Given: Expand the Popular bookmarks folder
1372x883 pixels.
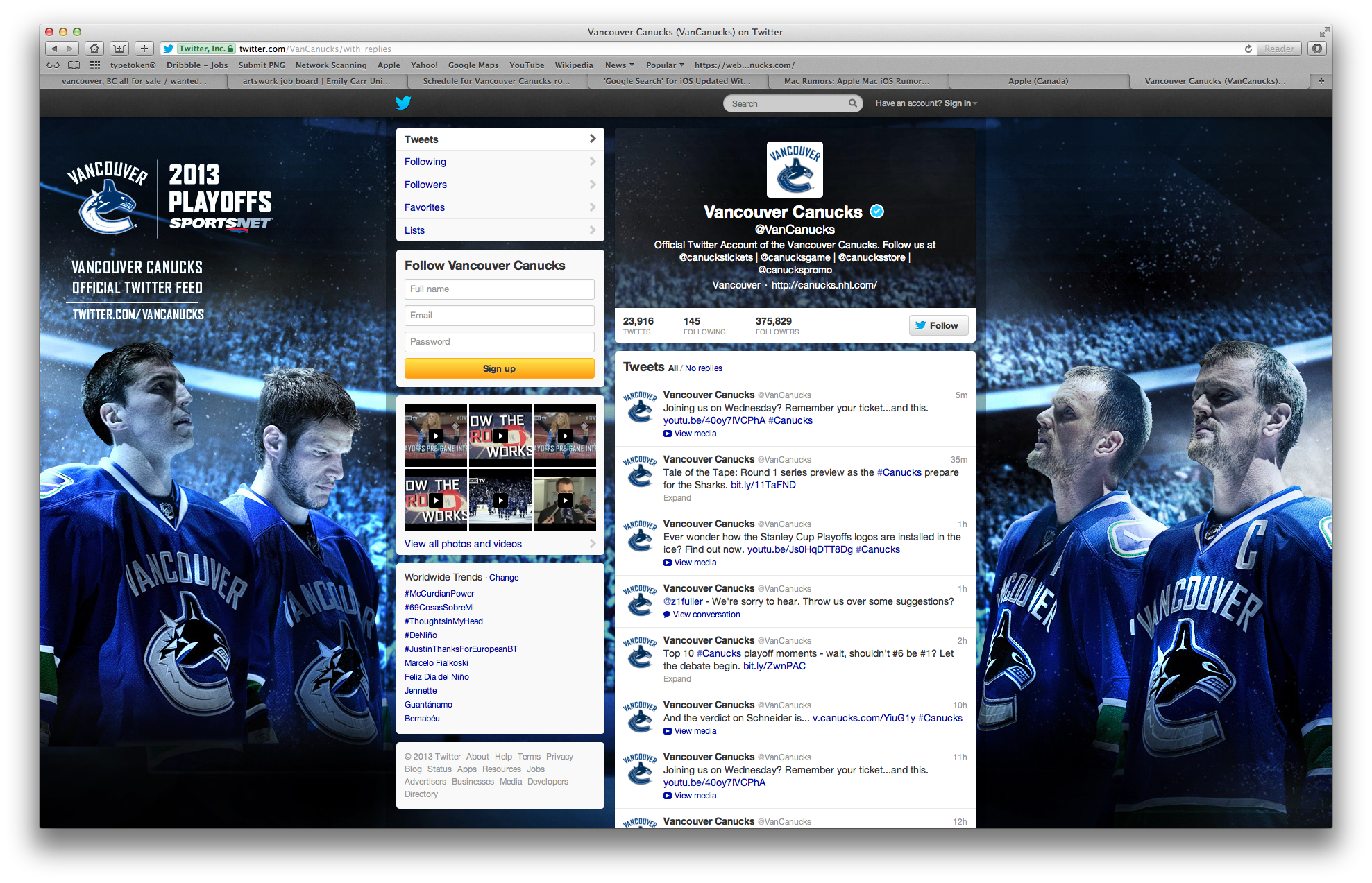Looking at the screenshot, I should pyautogui.click(x=665, y=65).
